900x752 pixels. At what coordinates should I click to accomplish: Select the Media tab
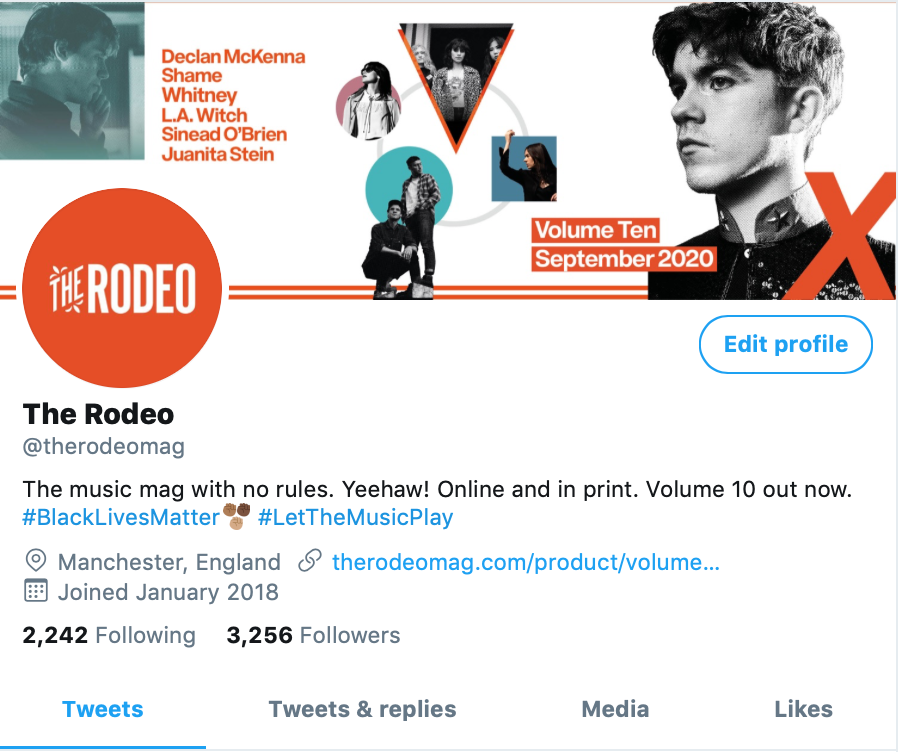[615, 710]
